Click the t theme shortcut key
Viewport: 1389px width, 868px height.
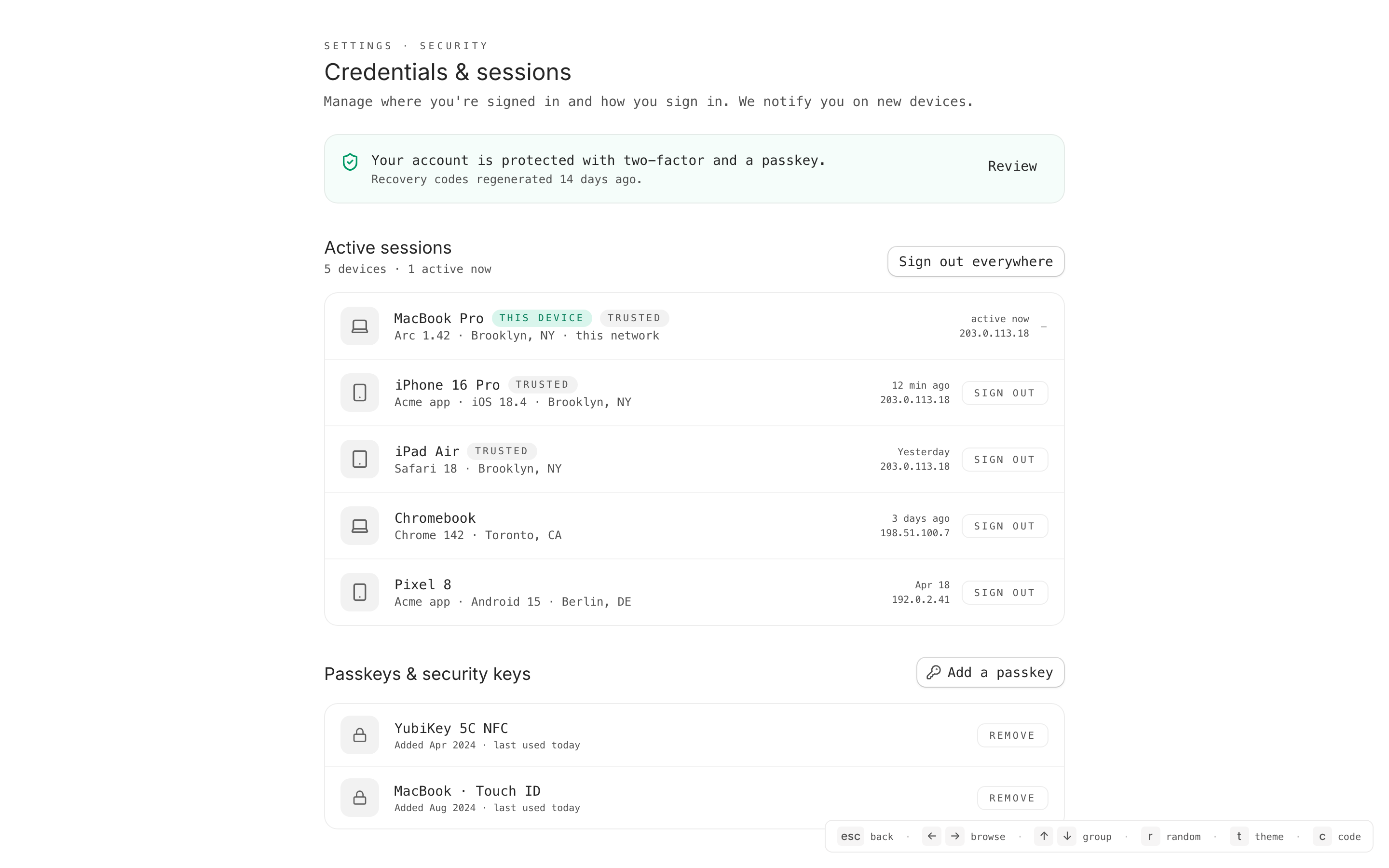1239,837
